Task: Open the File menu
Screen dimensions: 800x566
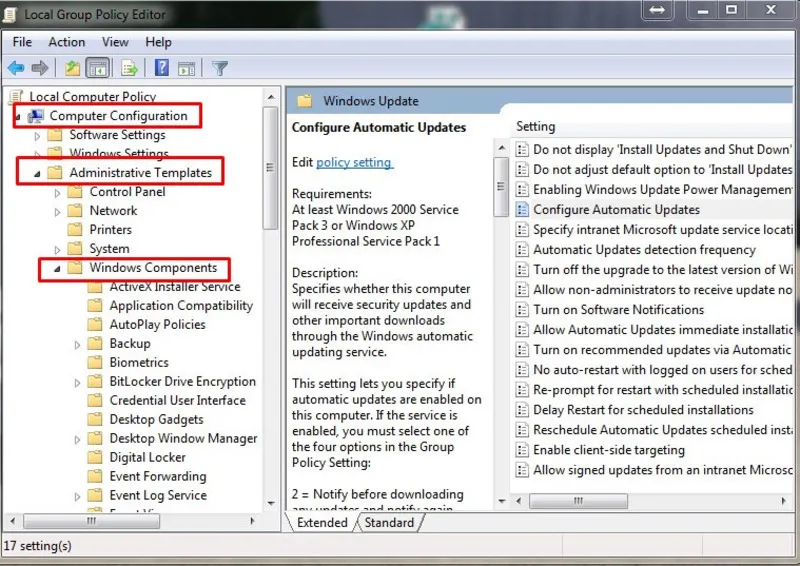Action: (x=22, y=42)
